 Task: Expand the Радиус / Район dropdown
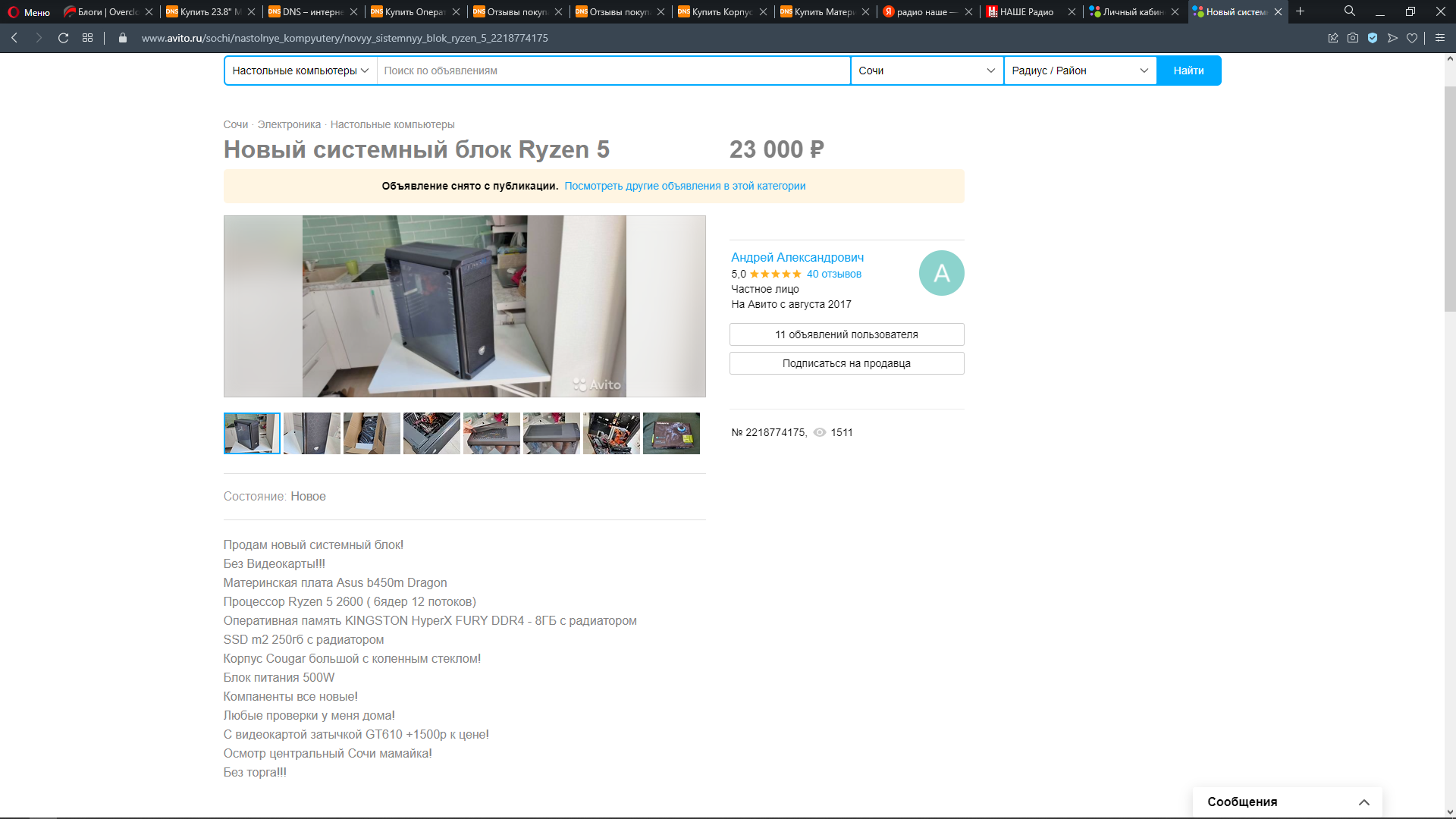pyautogui.click(x=1080, y=71)
